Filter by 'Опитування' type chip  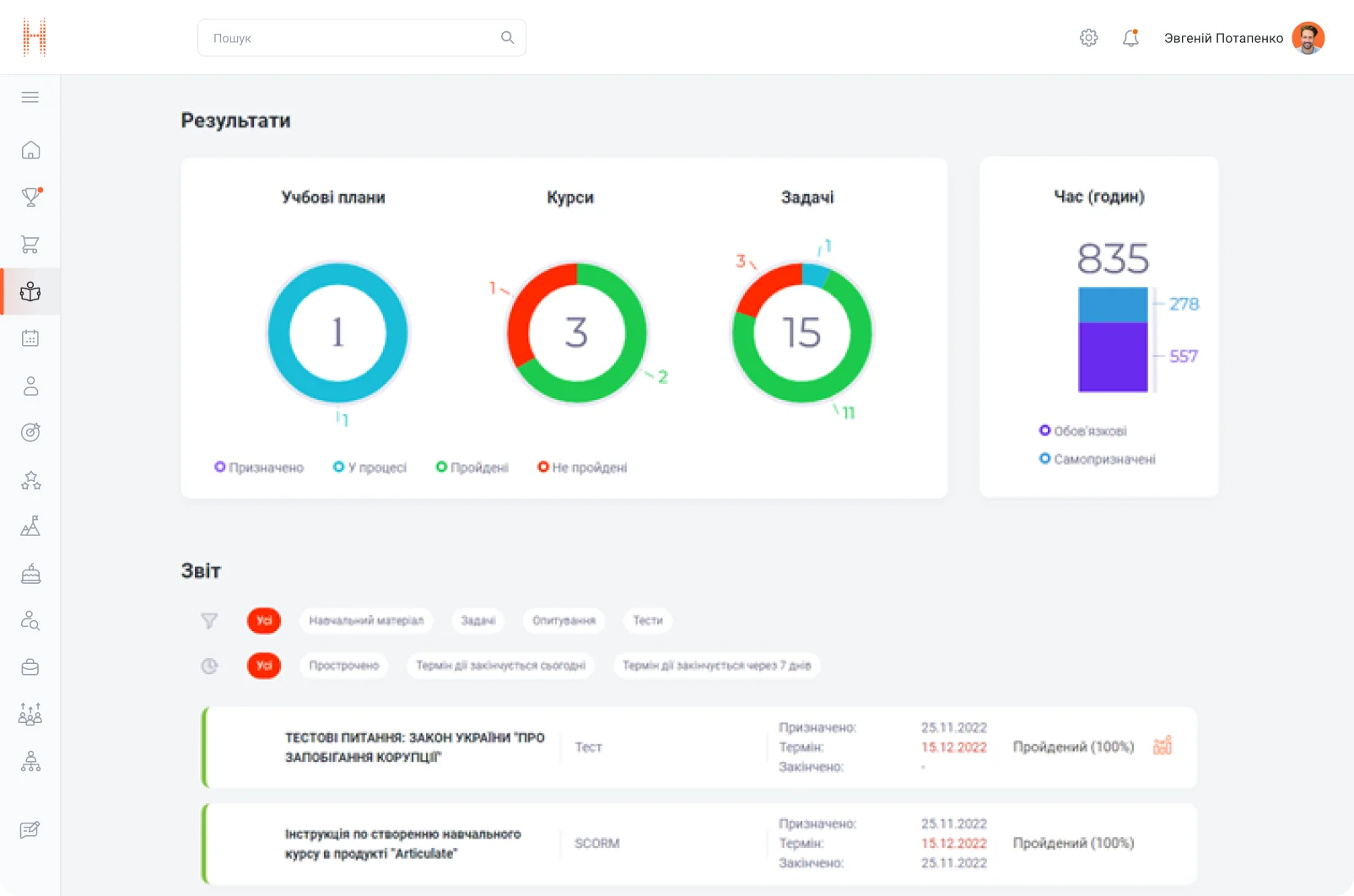[x=564, y=621]
